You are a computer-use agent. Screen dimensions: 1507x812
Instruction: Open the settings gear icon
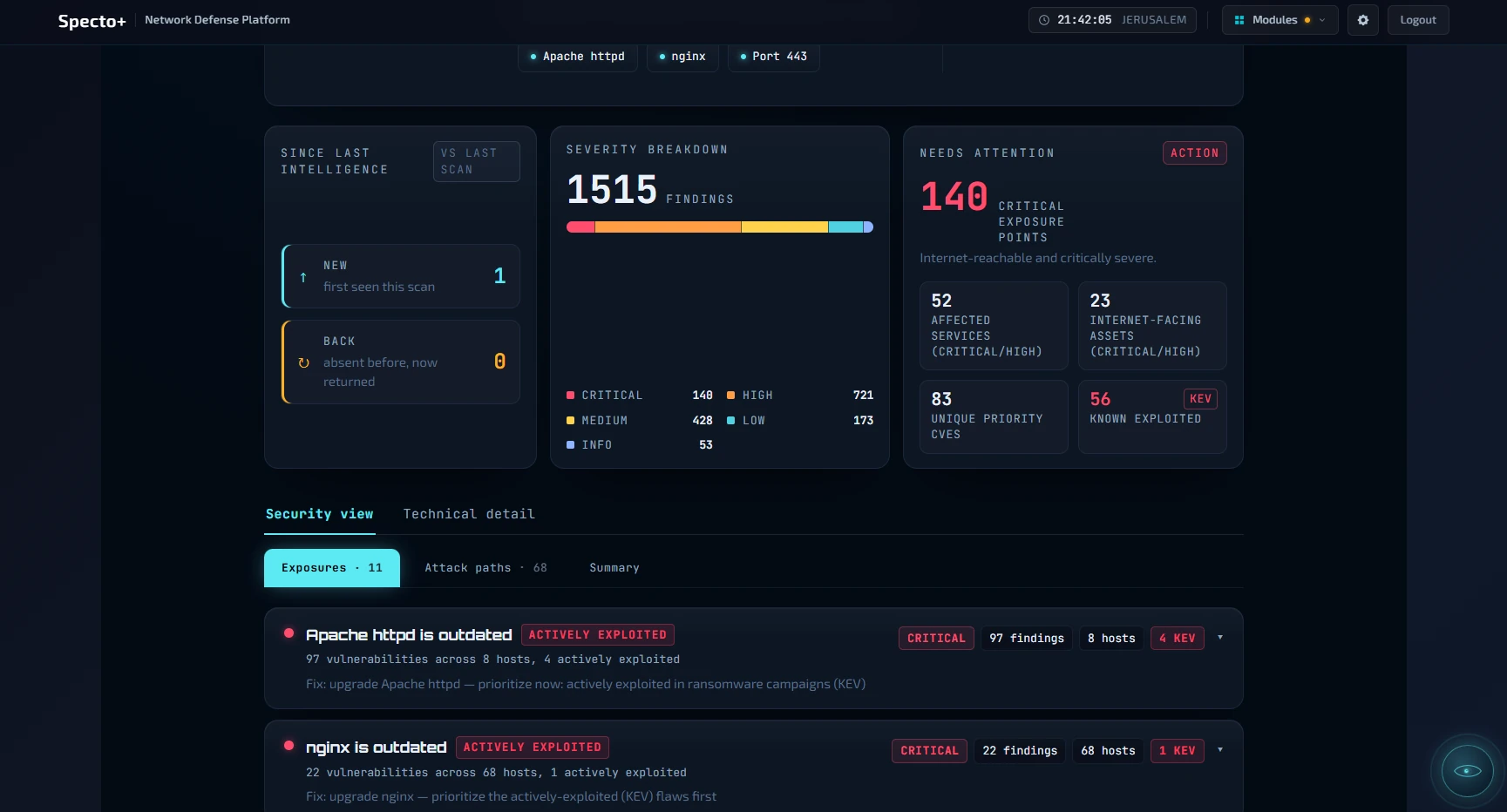click(x=1363, y=20)
